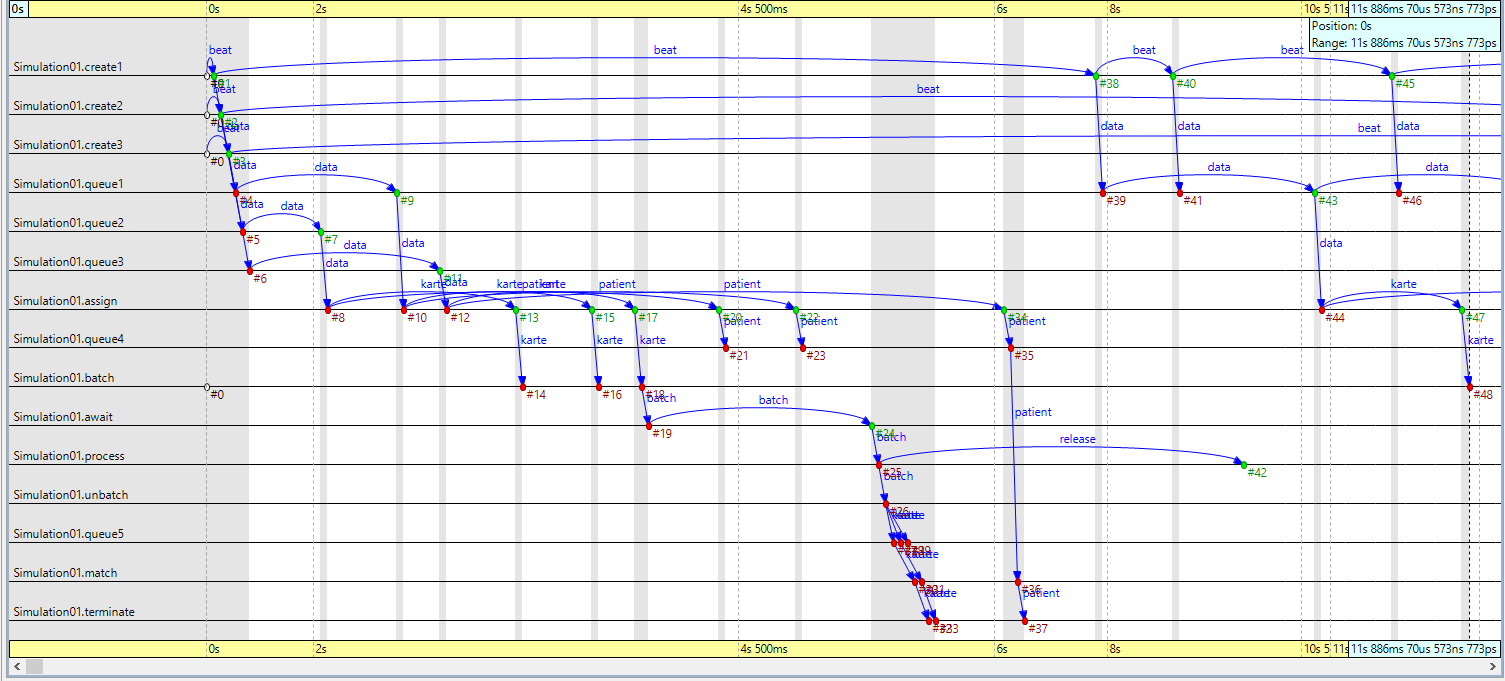Choose the Simulation01.match axis label
This screenshot has width=1505, height=681.
coord(65,573)
